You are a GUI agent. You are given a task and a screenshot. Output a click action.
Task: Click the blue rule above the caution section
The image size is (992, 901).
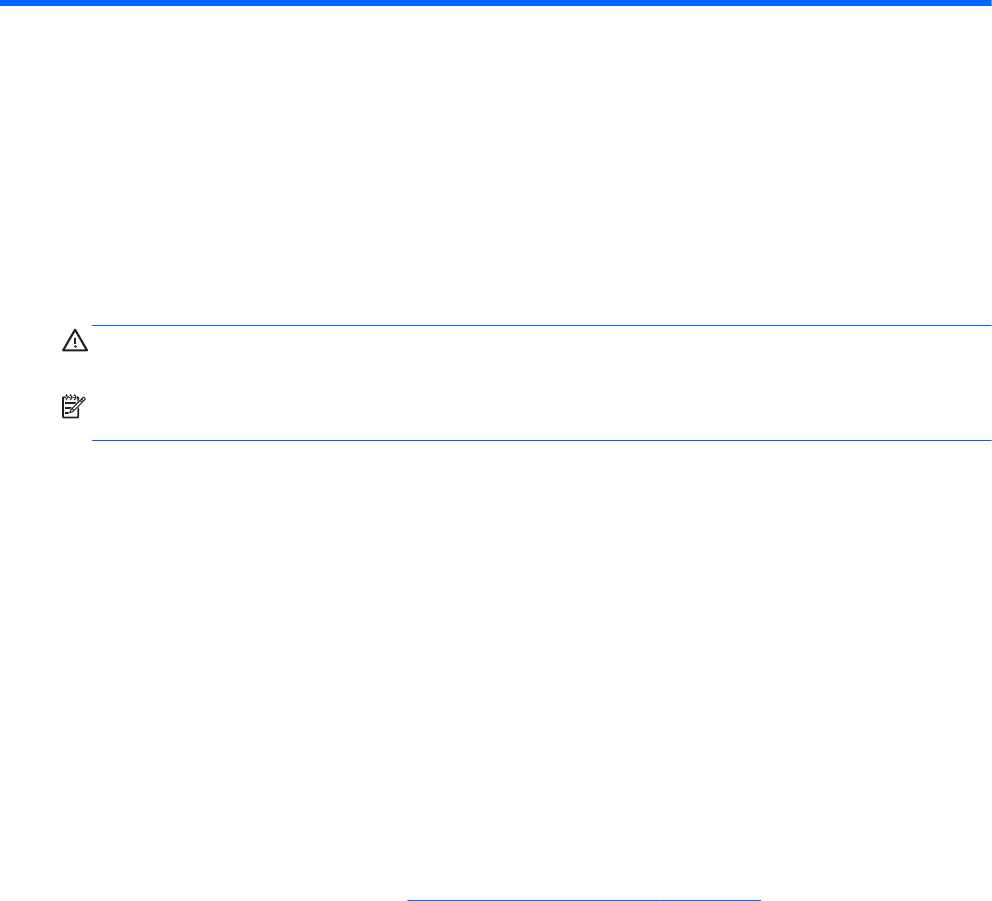(542, 325)
